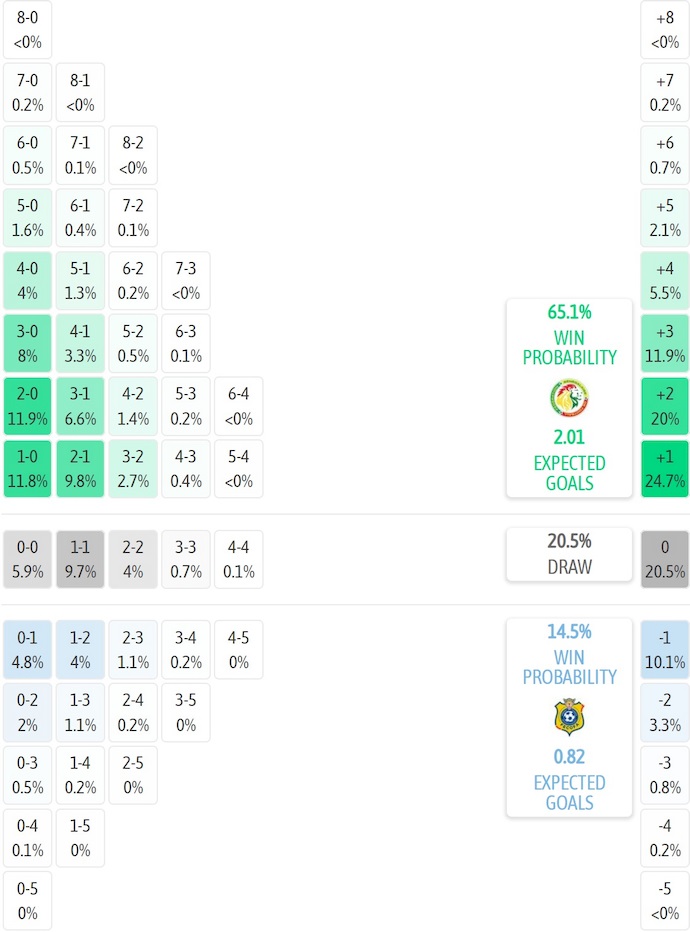Image resolution: width=690 pixels, height=932 pixels.
Task: Select the 3-1 score cell at 6.6%
Action: (x=80, y=406)
